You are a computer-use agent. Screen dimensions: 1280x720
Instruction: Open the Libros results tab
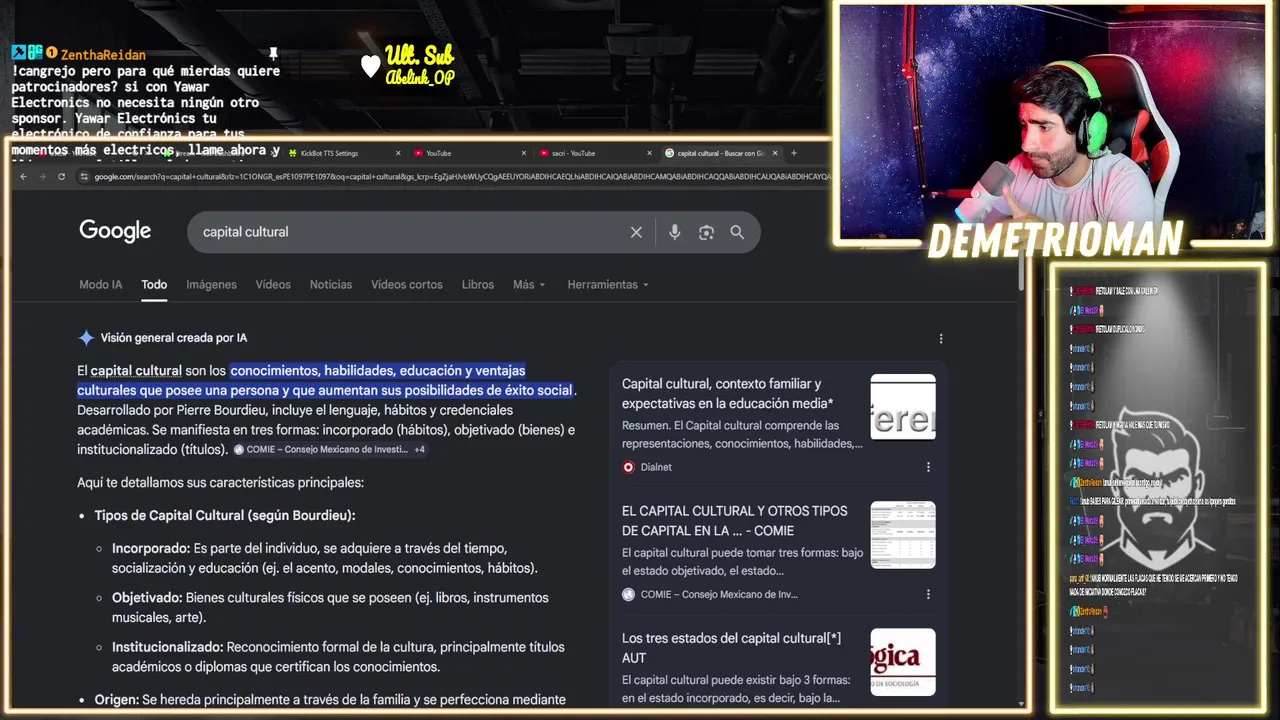coord(478,285)
